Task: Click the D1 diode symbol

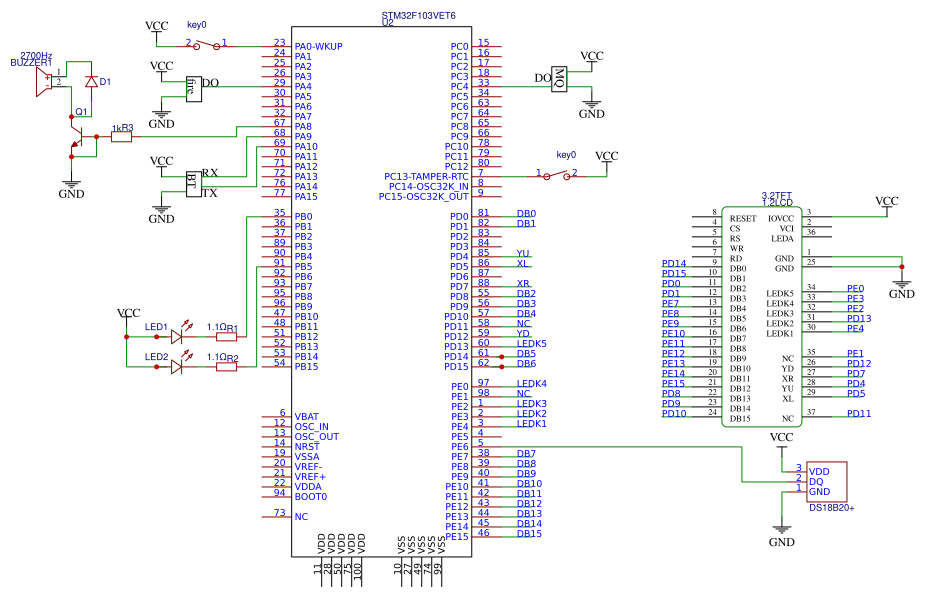Action: point(91,81)
